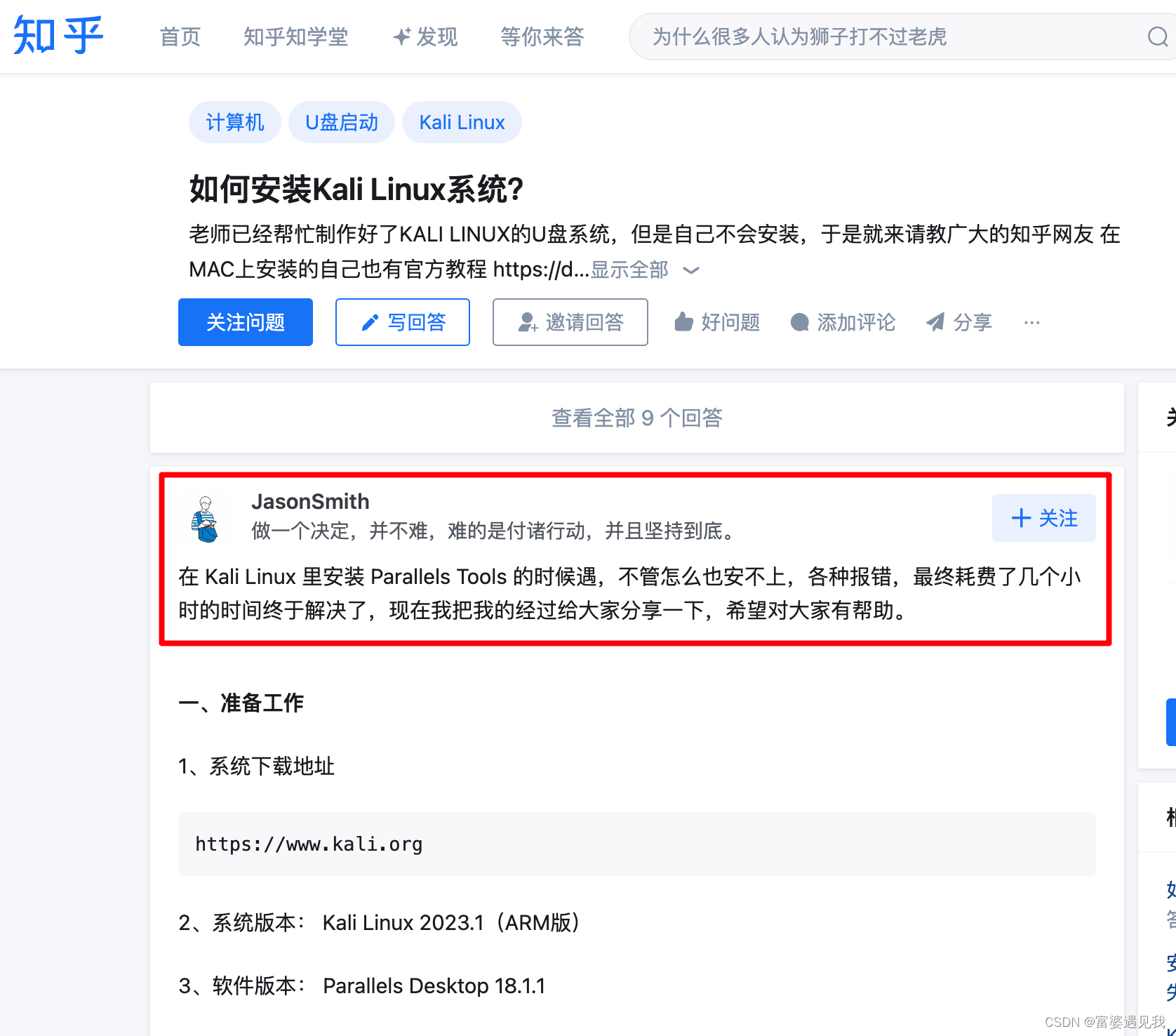Open 知乎知学堂 navigation item
The height and width of the screenshot is (1036, 1176).
click(x=295, y=36)
